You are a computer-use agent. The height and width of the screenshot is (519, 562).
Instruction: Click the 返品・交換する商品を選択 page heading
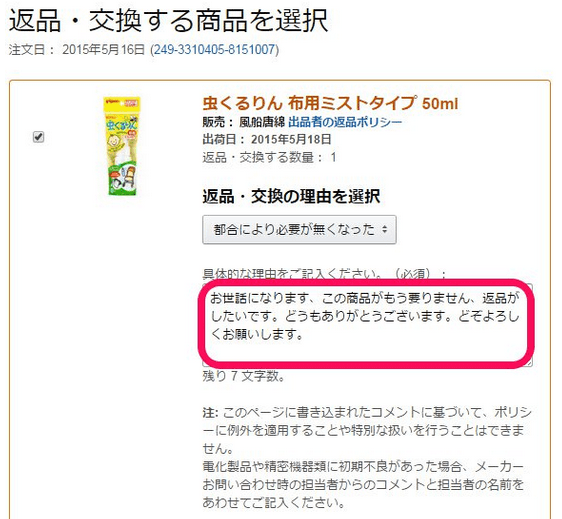pos(168,21)
